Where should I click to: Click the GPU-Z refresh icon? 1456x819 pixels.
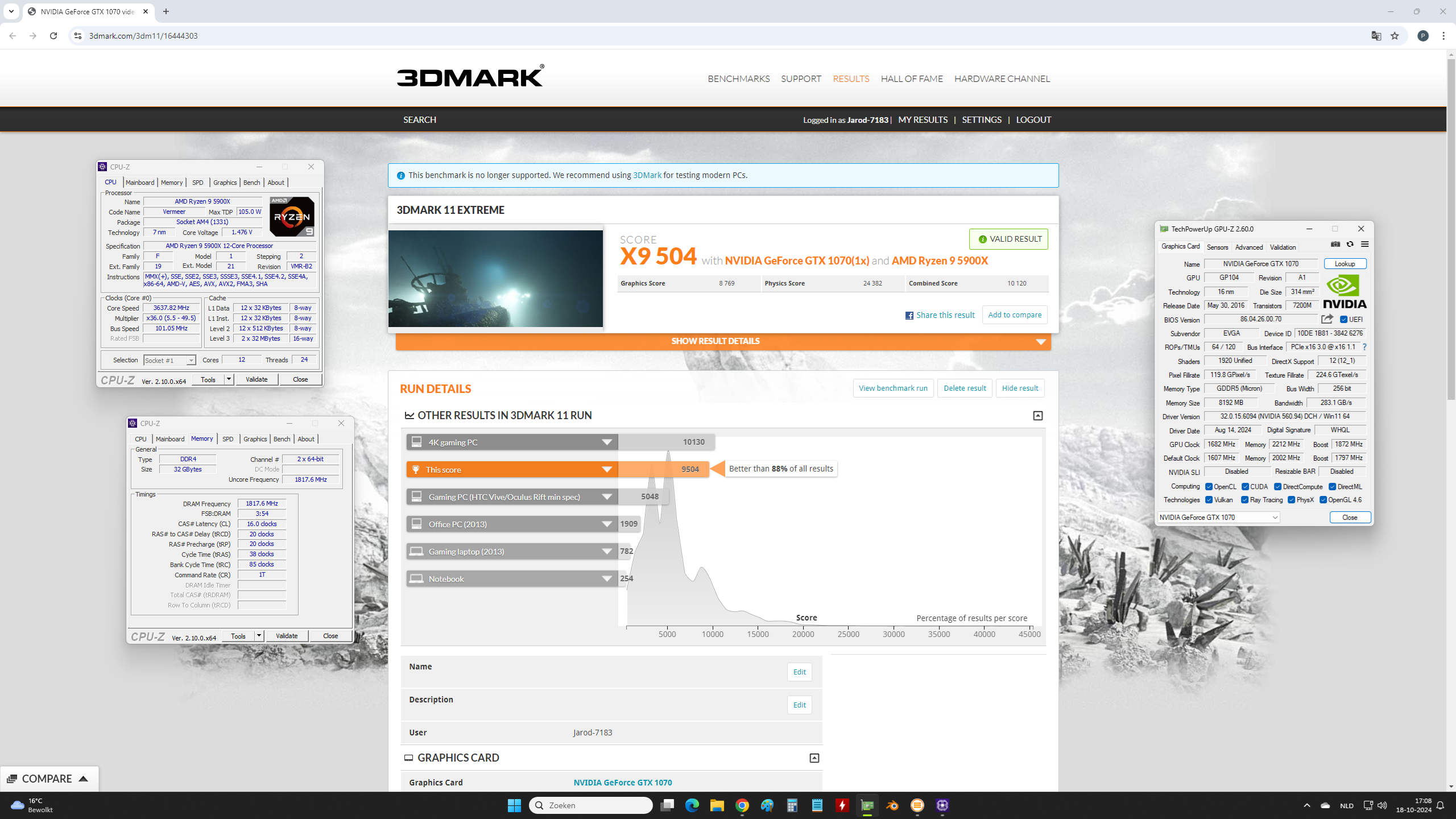[x=1350, y=245]
